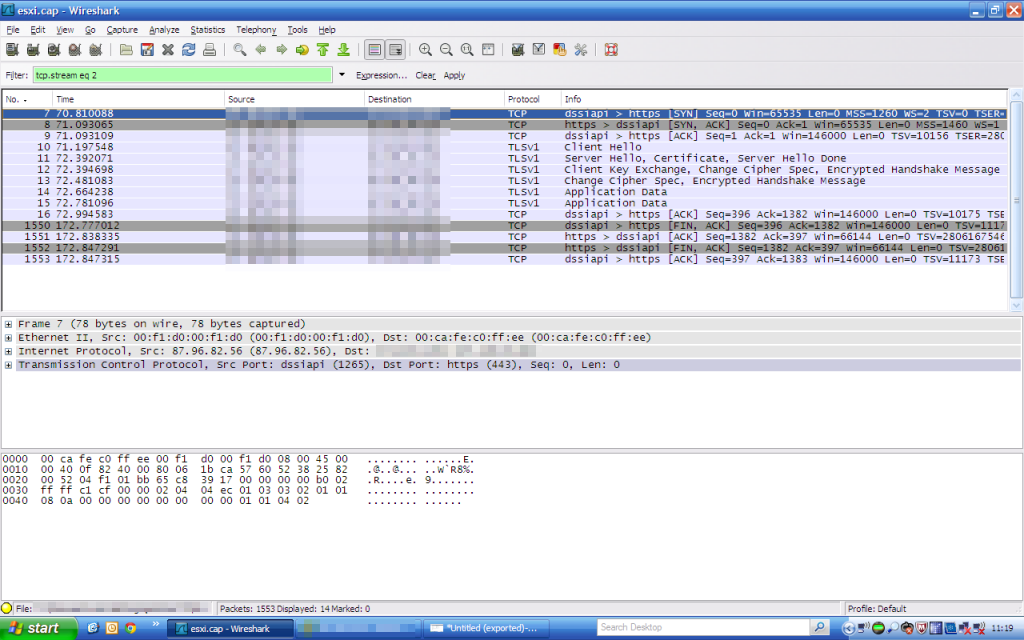Screen dimensions: 1024x640
Task: Clear the display filter
Action: coord(425,75)
